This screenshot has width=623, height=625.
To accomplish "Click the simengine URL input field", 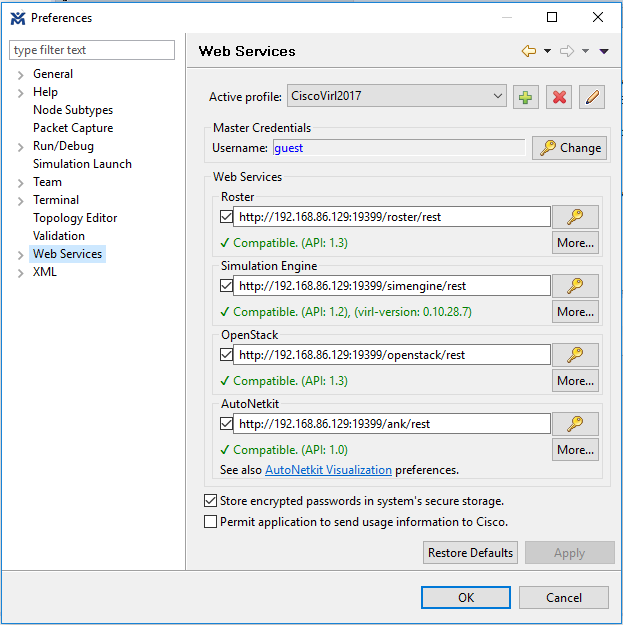I will click(x=392, y=286).
